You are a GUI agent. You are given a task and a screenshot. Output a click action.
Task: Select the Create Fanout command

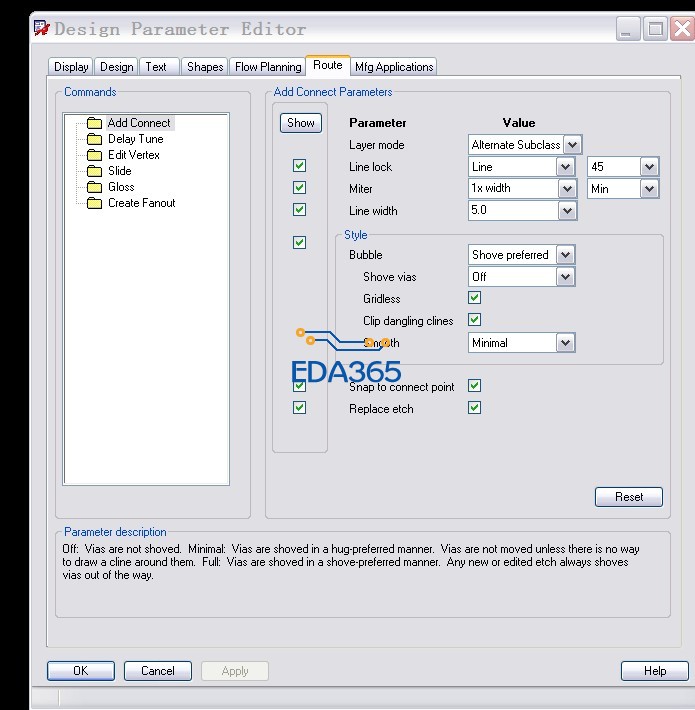[x=141, y=203]
